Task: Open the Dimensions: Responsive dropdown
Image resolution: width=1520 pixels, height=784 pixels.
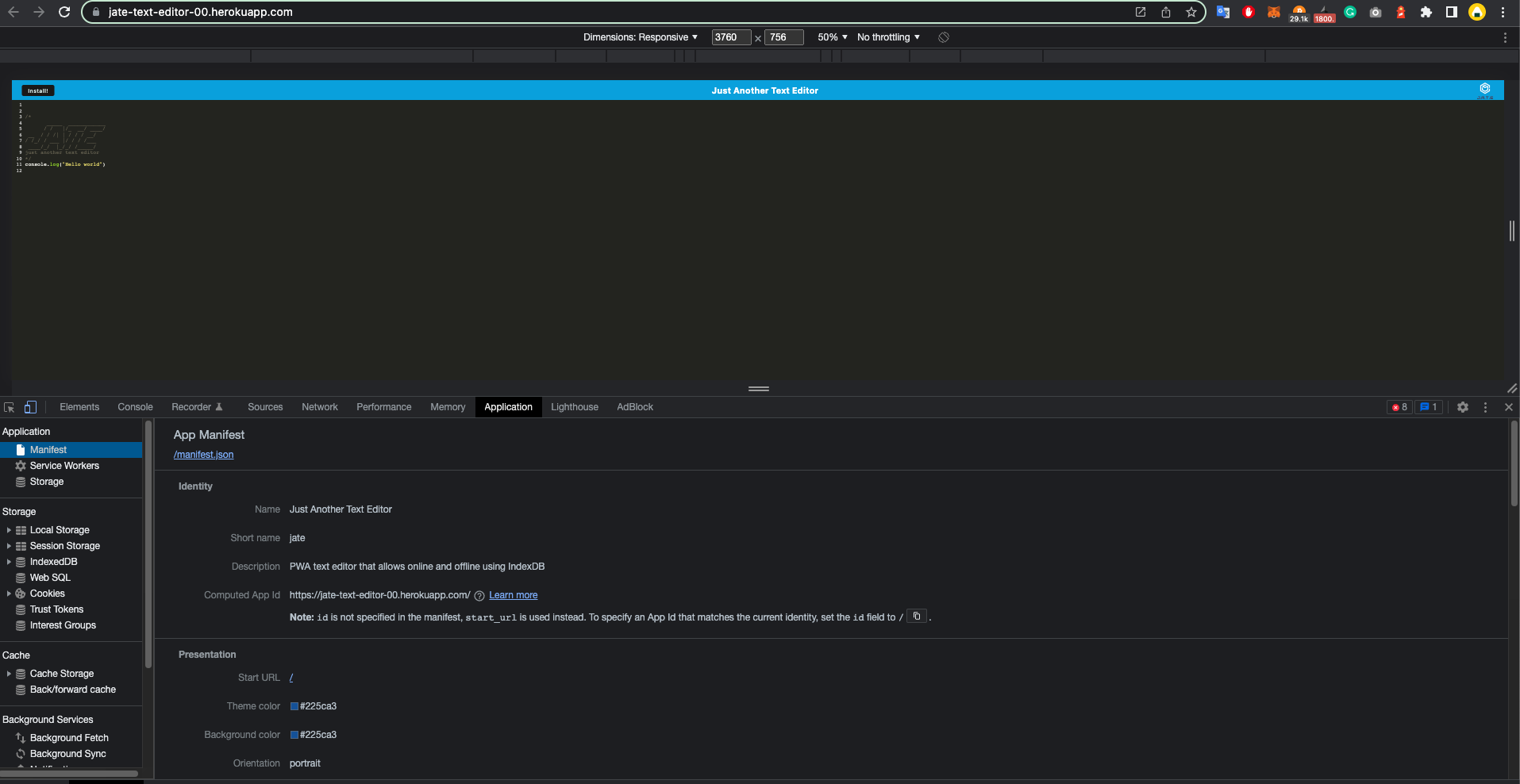Action: 640,37
